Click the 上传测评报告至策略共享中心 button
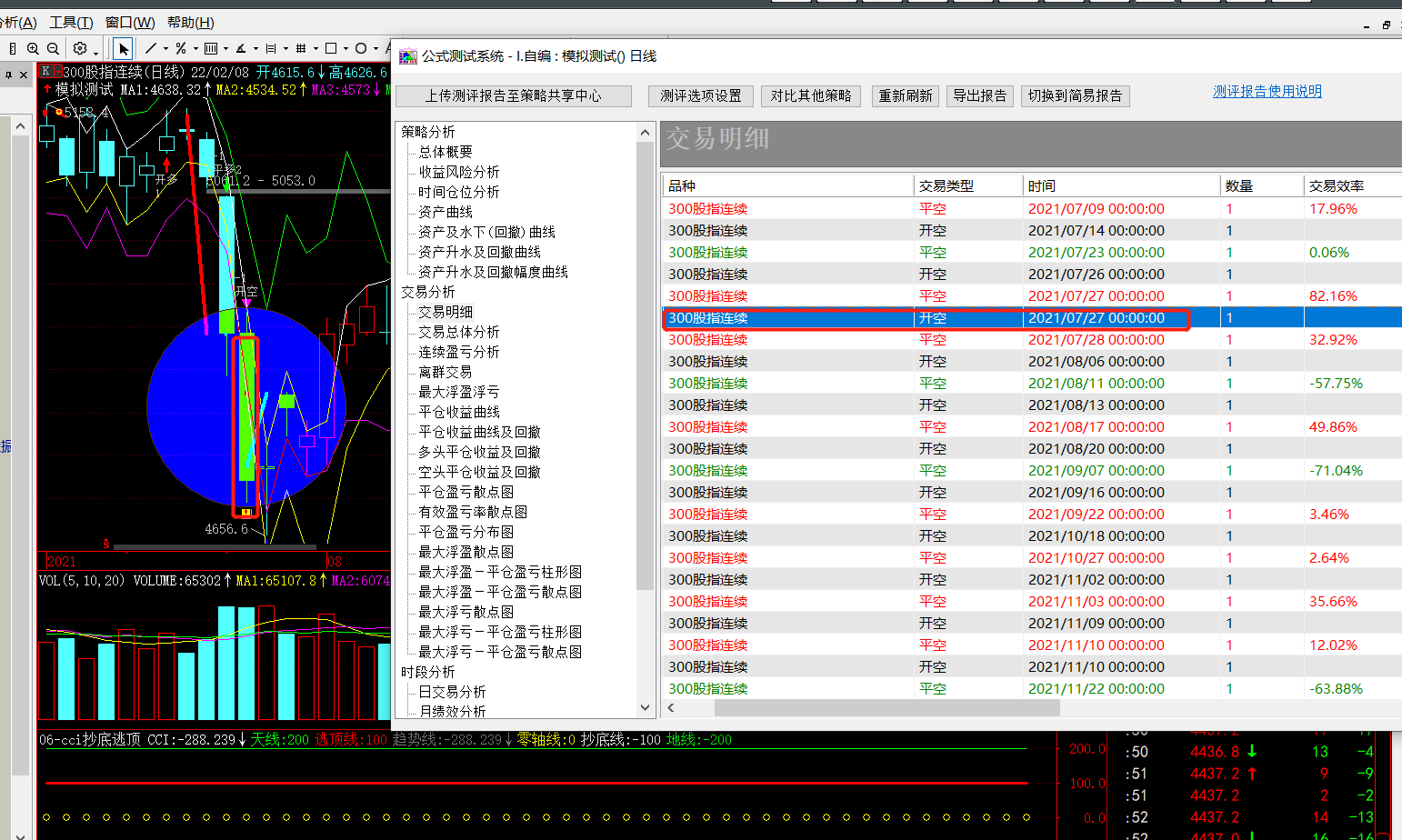Viewport: 1402px width, 840px height. pos(514,95)
